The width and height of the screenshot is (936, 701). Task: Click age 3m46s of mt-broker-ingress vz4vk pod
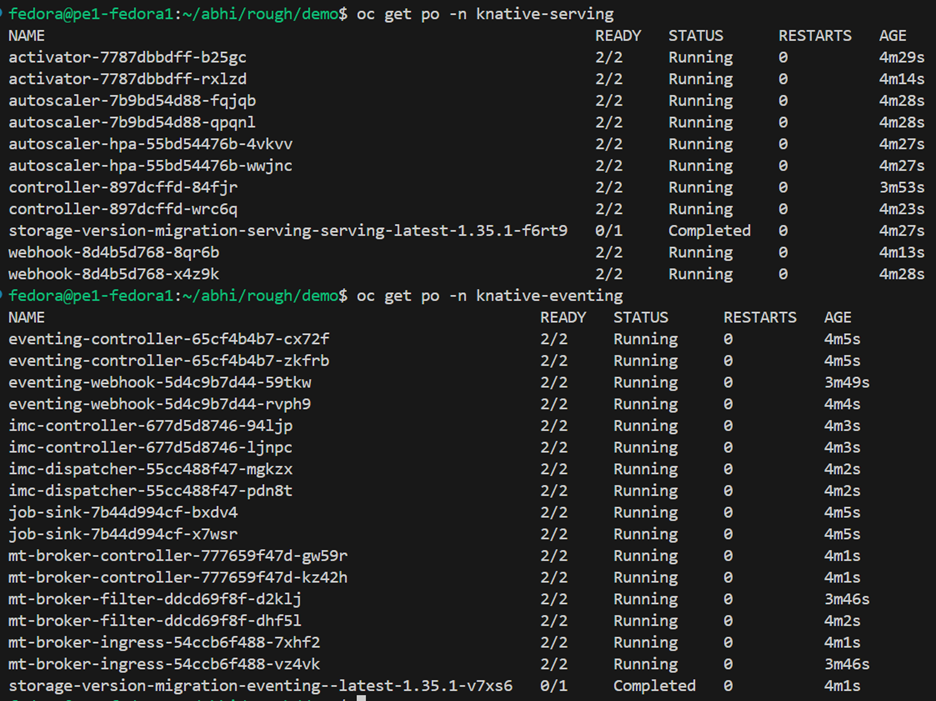(846, 664)
